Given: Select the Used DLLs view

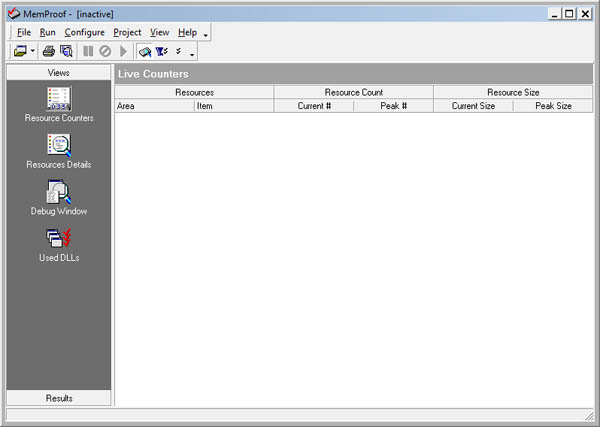Looking at the screenshot, I should tap(59, 243).
